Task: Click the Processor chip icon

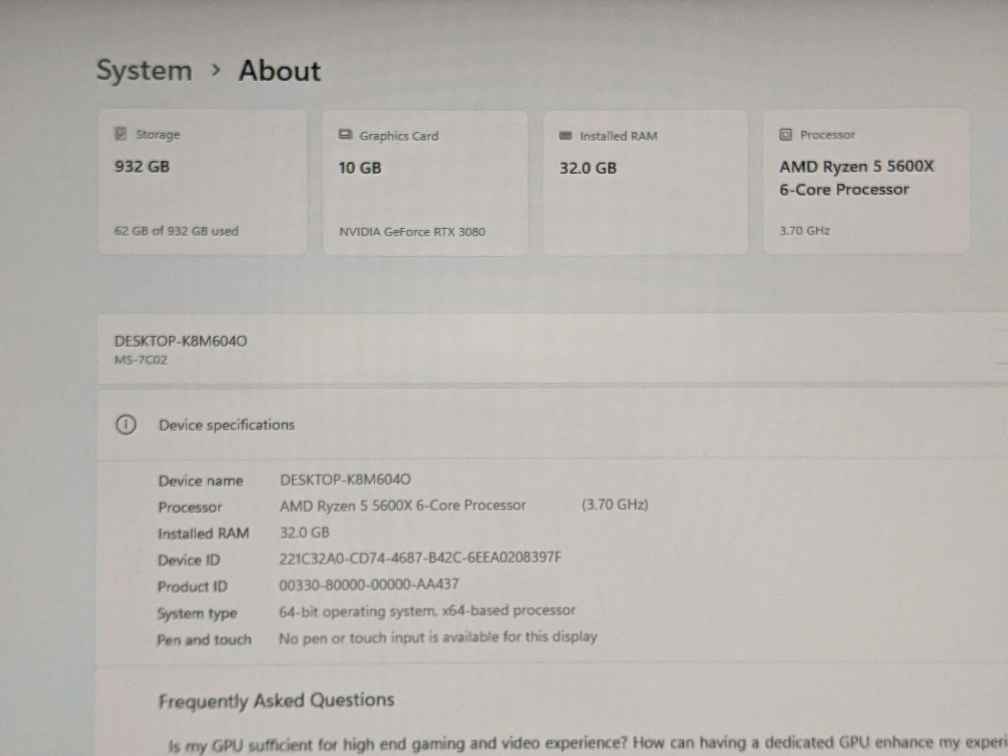Action: click(x=786, y=135)
